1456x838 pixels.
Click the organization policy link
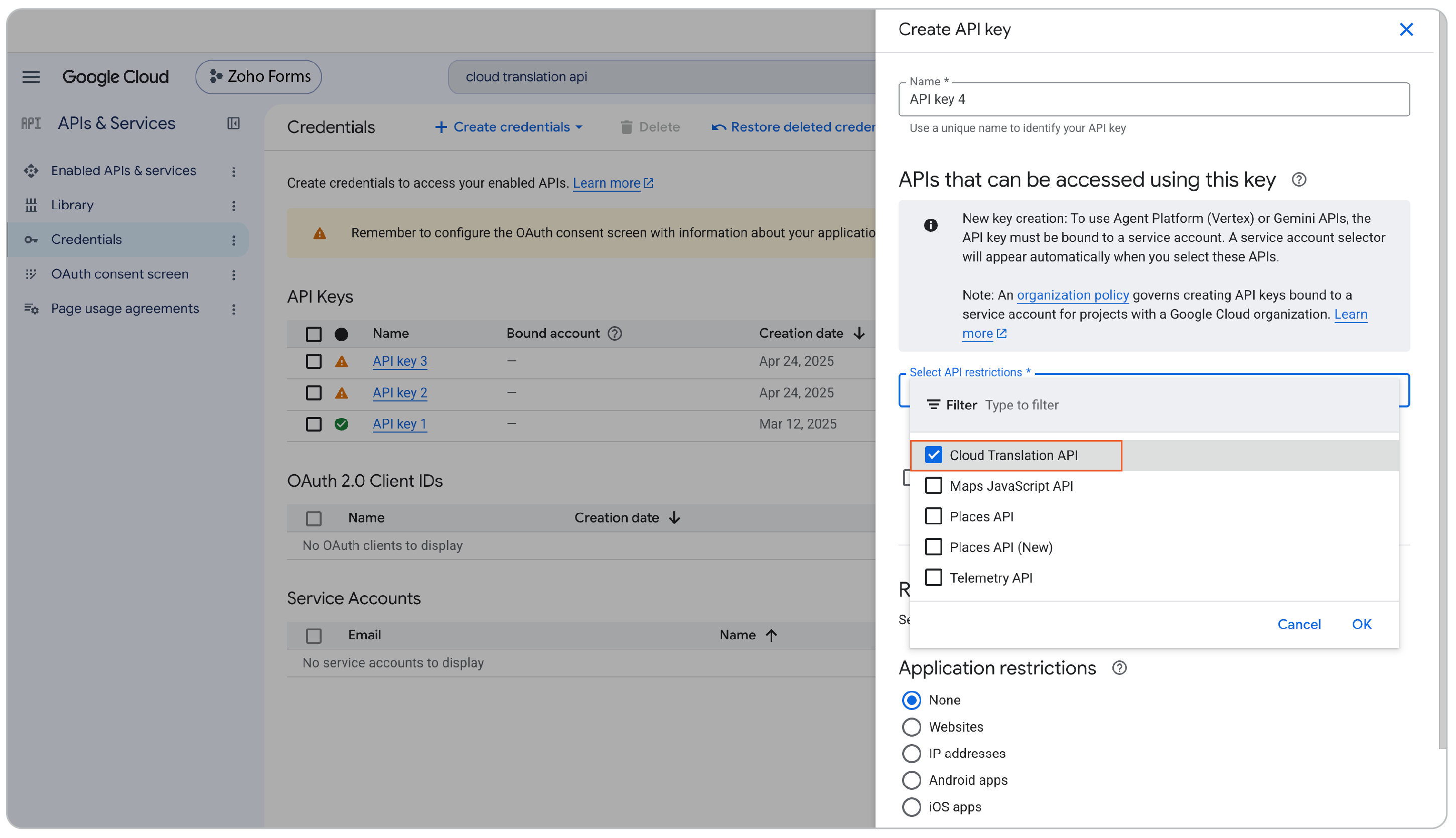point(1073,295)
